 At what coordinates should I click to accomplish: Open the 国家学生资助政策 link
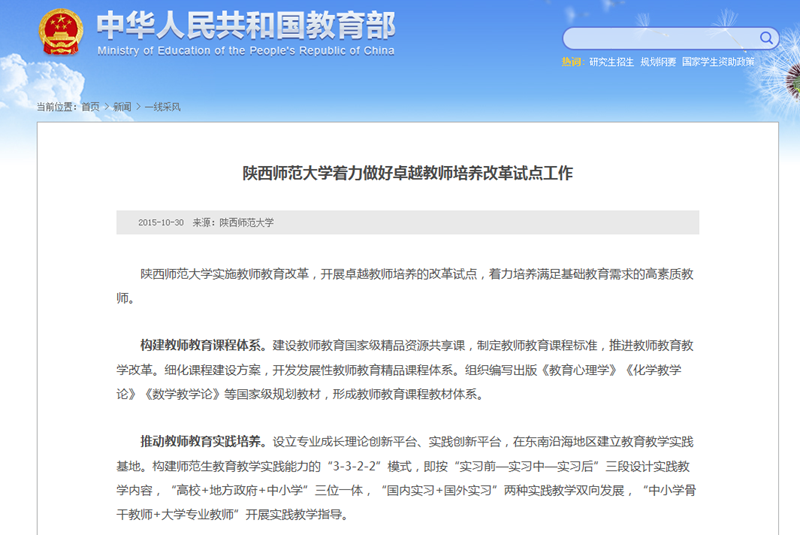coord(718,62)
